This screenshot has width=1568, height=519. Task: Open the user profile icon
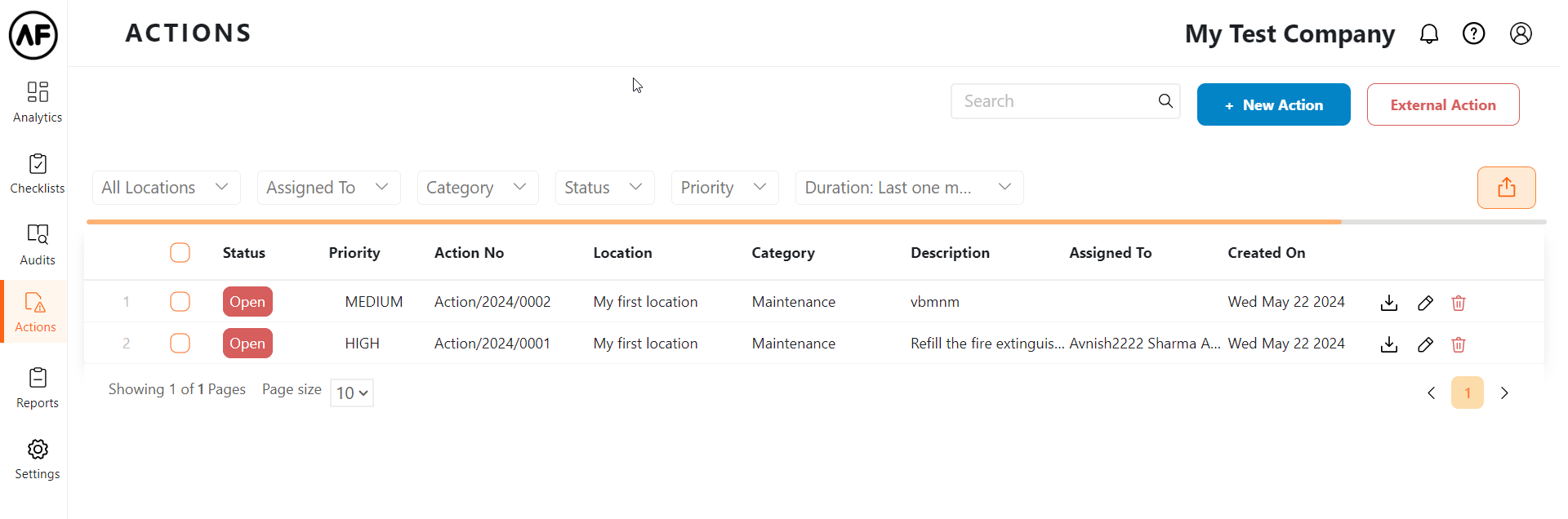pos(1520,33)
